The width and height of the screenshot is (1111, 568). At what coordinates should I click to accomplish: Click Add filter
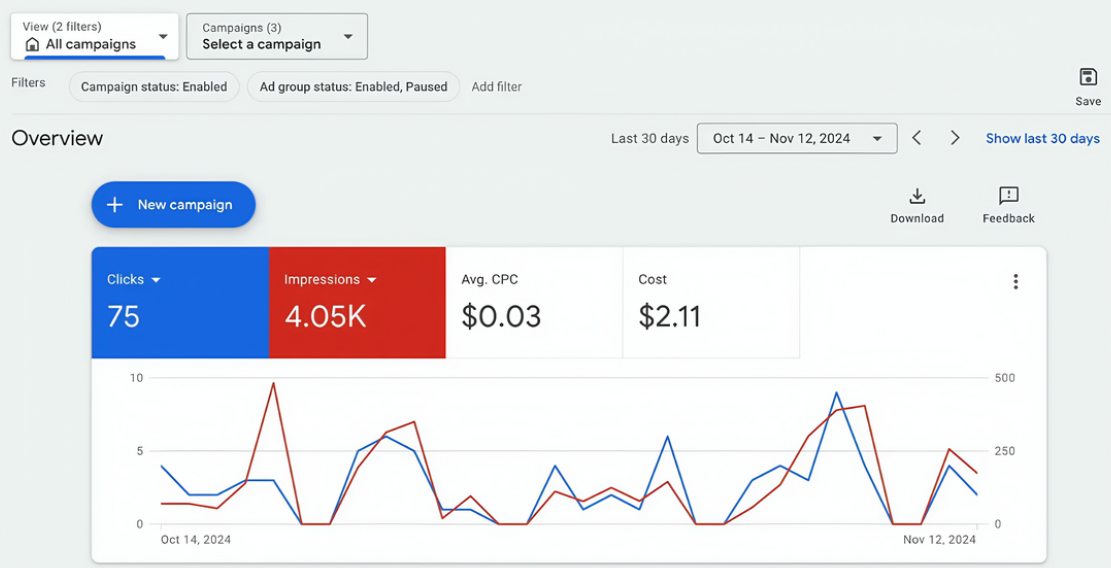[497, 86]
